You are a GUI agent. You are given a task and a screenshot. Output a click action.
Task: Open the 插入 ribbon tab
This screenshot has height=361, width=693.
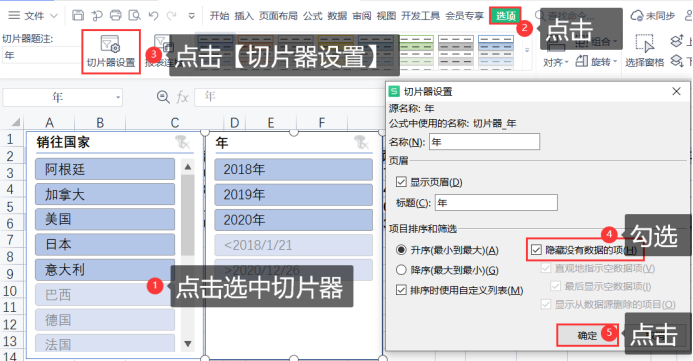point(244,16)
